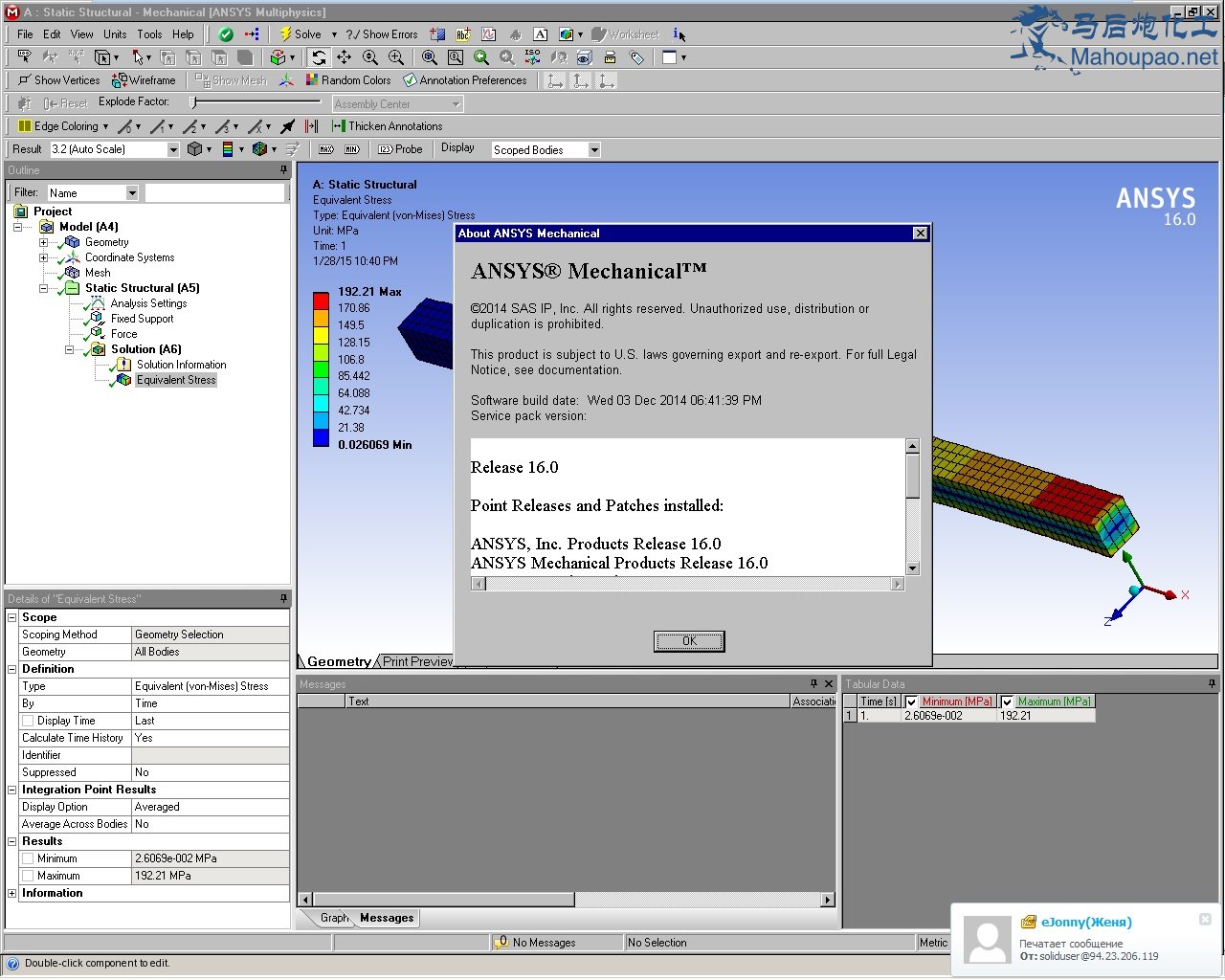The height and width of the screenshot is (980, 1225).
Task: Switch to the Print Preview tab
Action: click(418, 661)
